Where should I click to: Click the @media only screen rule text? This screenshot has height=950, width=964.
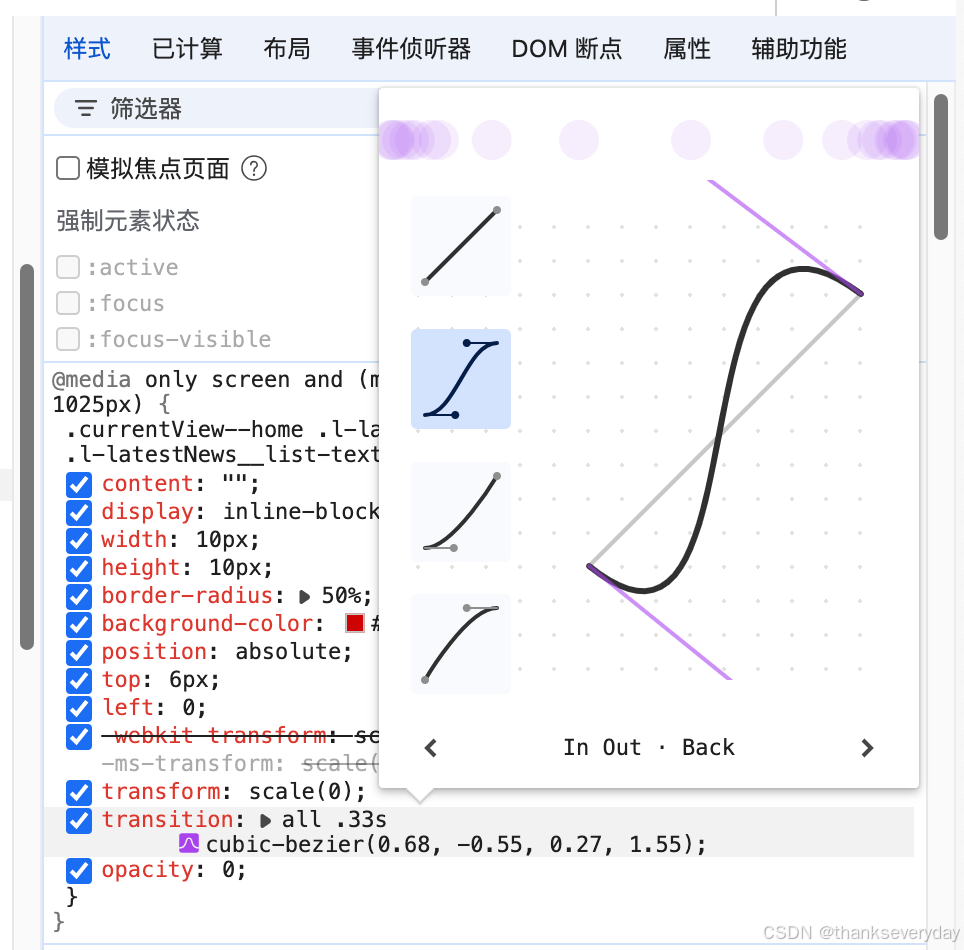click(215, 392)
